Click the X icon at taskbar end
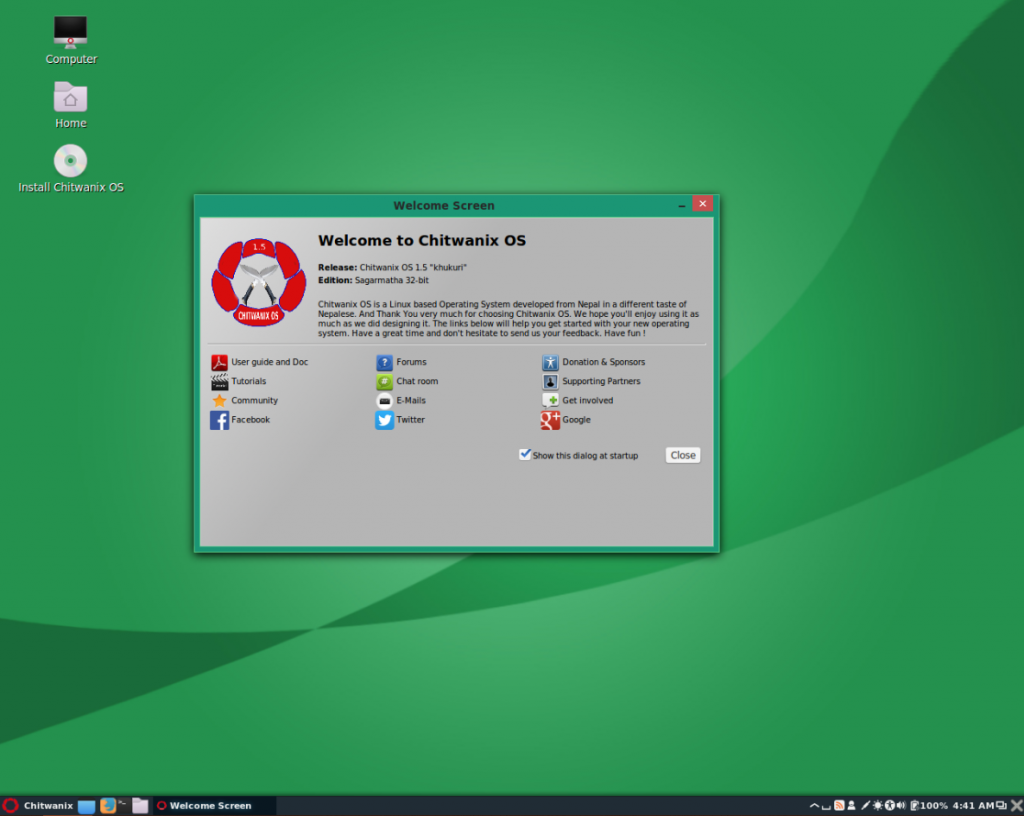This screenshot has height=816, width=1024. tap(1017, 806)
